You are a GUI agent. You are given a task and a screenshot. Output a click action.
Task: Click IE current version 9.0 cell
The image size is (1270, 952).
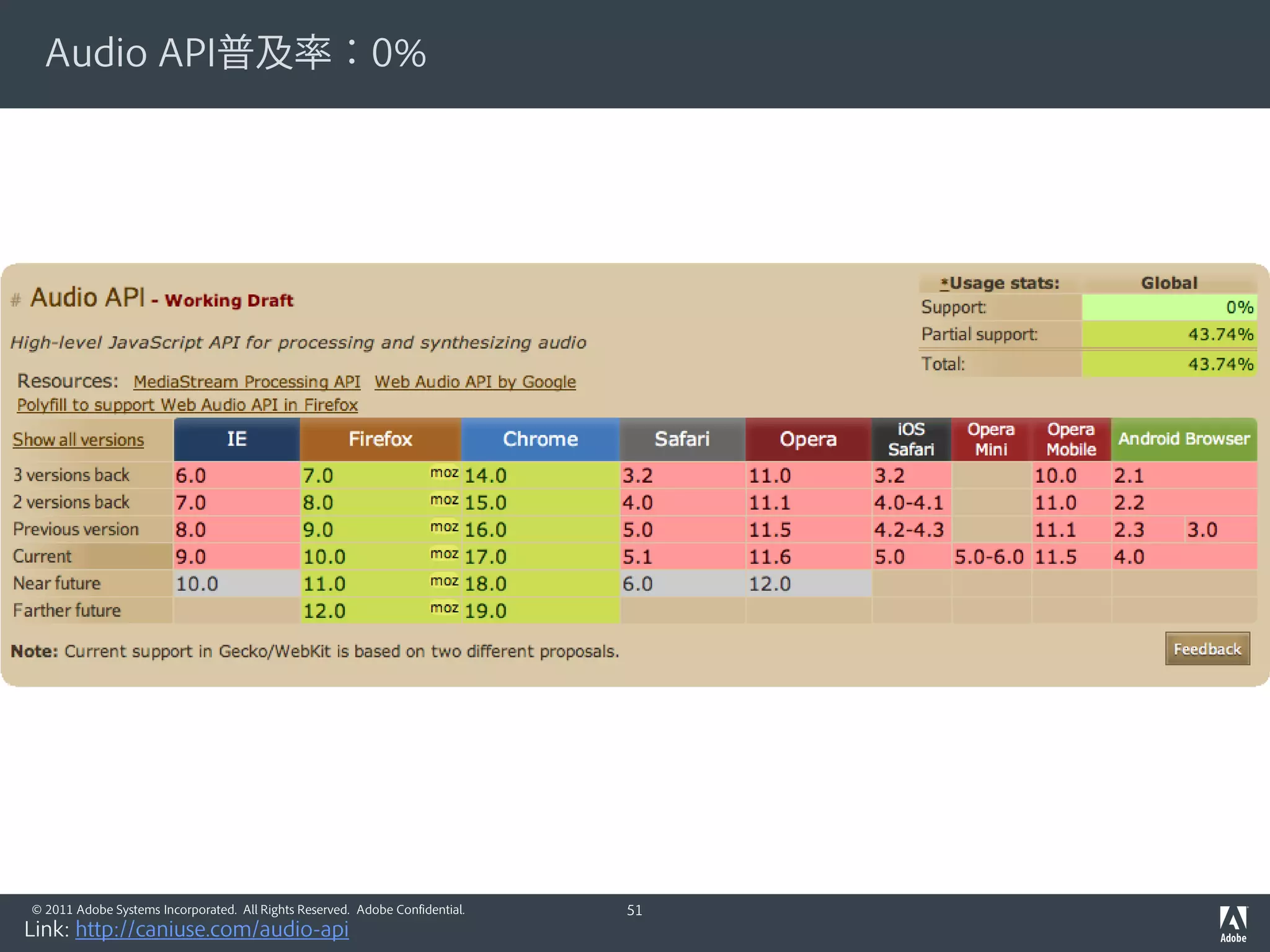237,557
